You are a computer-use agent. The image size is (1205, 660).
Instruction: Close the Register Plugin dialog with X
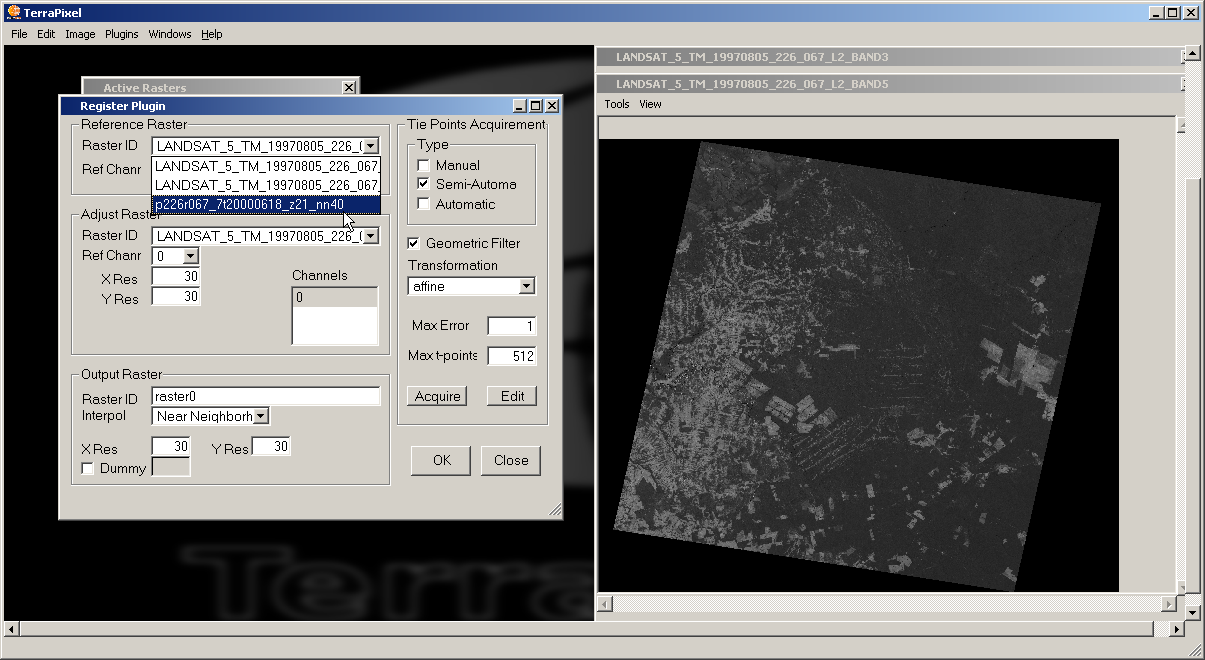tap(551, 106)
